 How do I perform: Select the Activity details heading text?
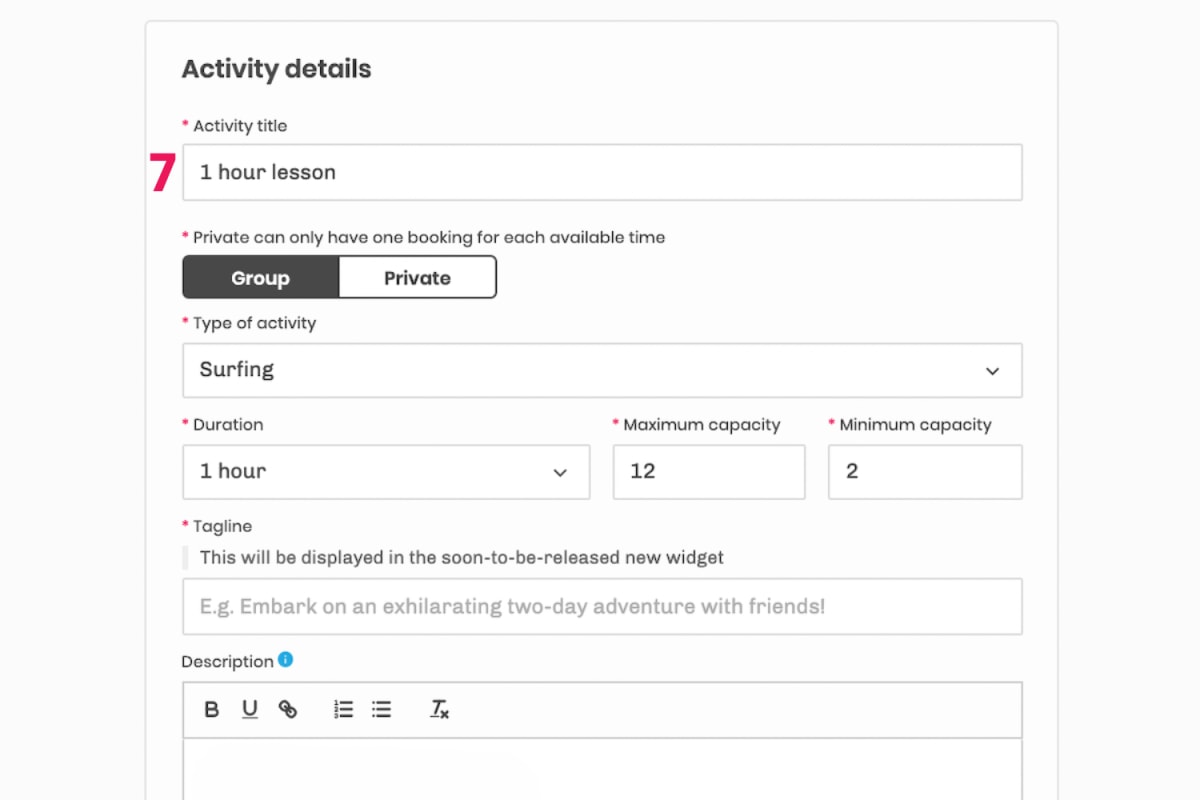pos(276,69)
